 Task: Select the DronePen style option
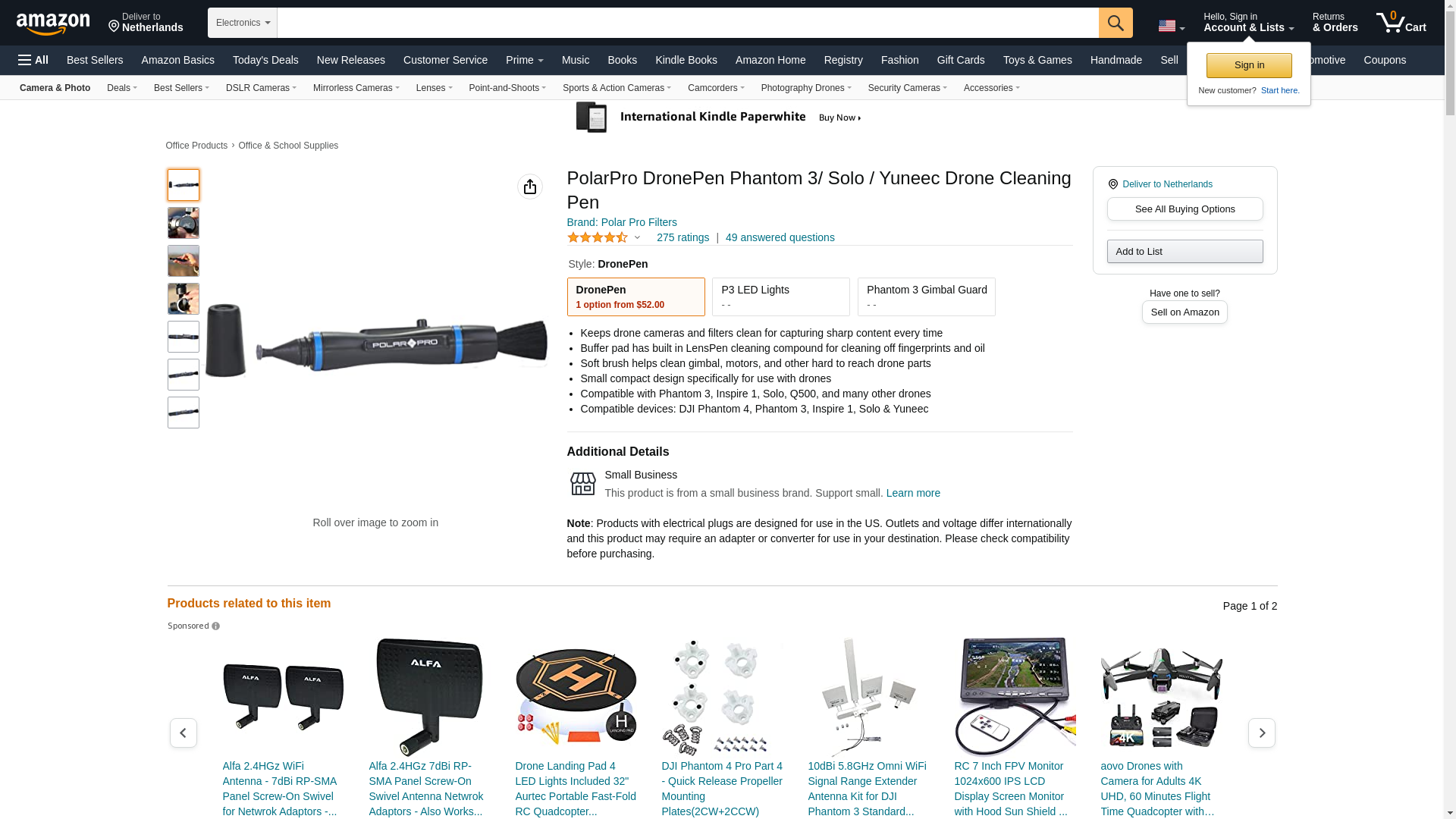pyautogui.click(x=636, y=297)
